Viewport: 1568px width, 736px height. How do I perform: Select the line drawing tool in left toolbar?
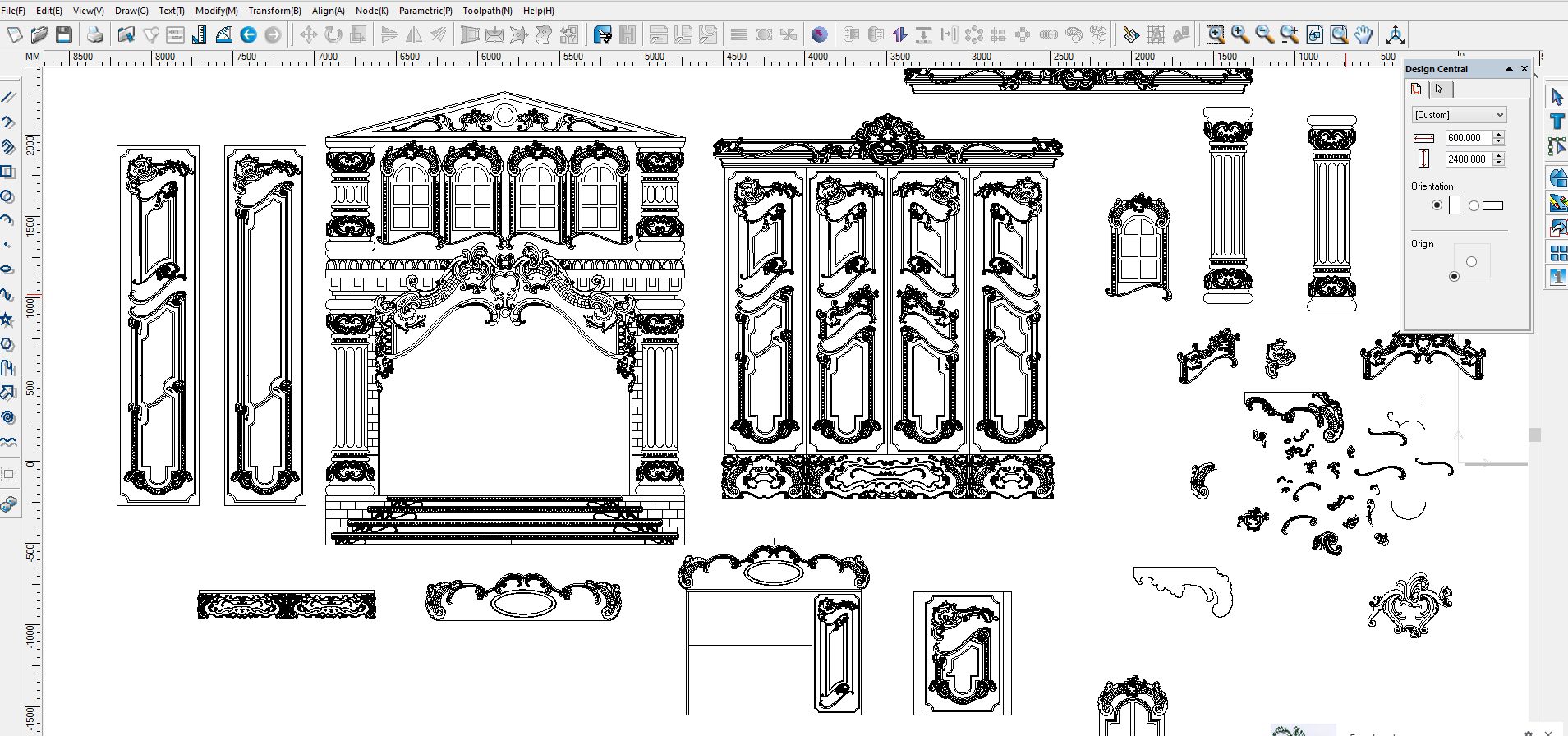coord(7,97)
